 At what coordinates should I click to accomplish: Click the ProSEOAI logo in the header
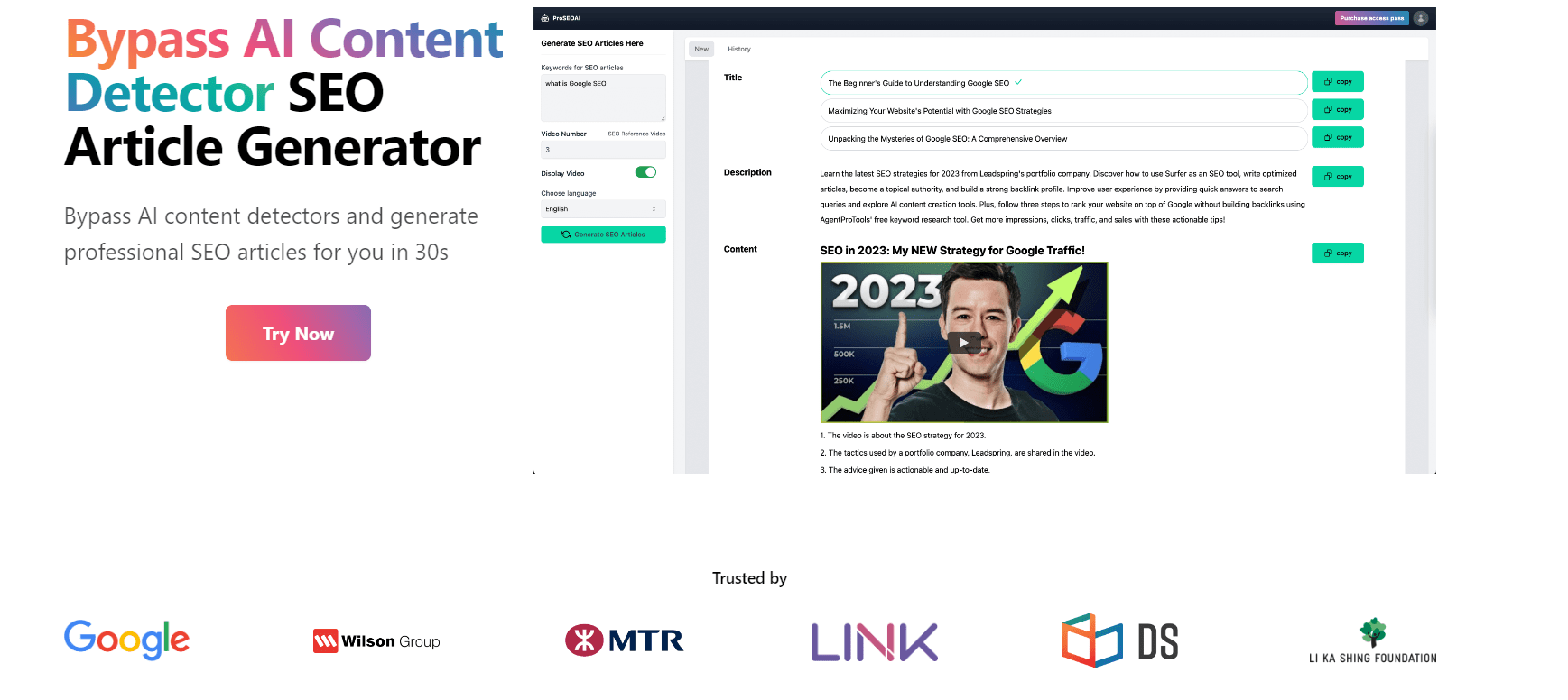(561, 18)
